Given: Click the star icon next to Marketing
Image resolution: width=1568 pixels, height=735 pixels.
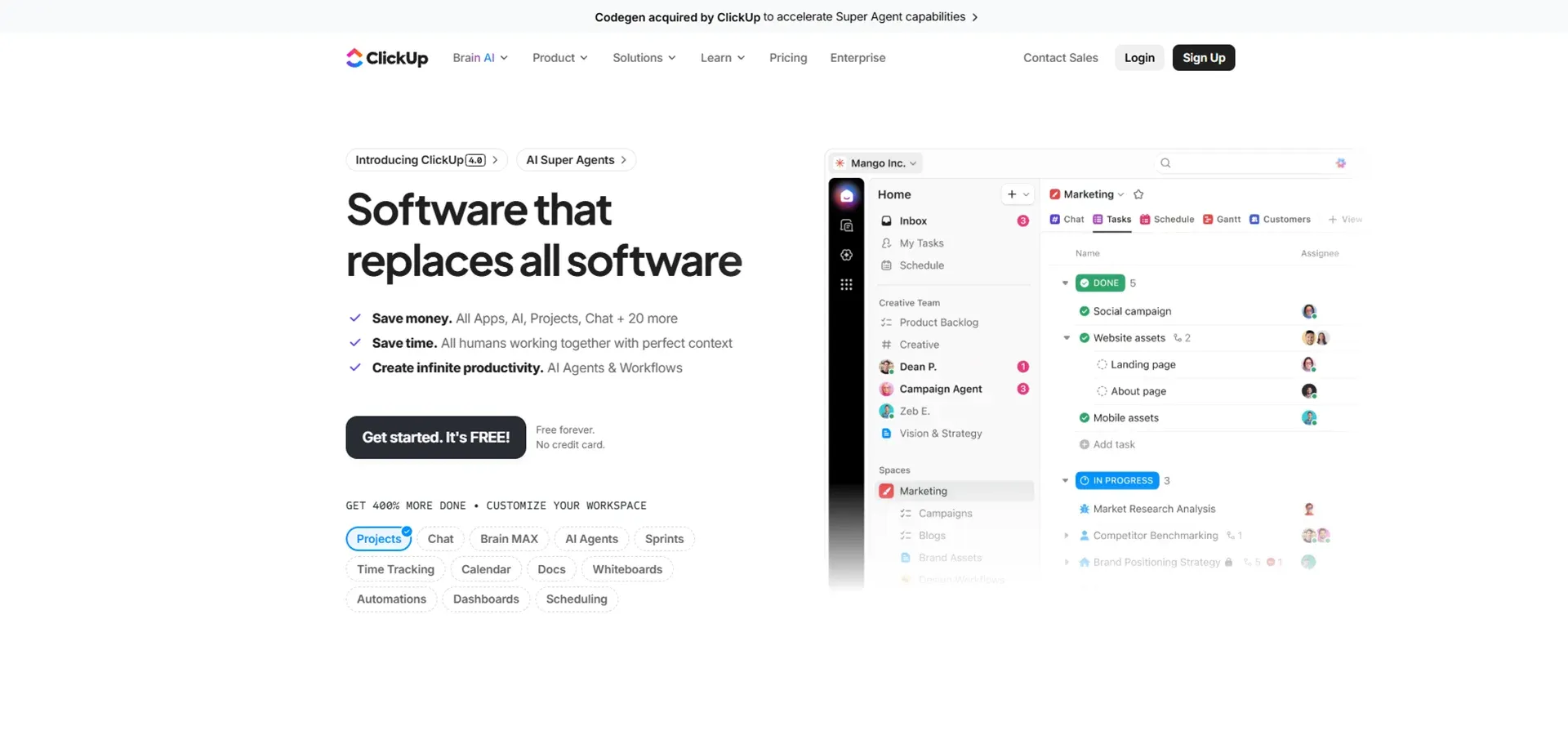Looking at the screenshot, I should coord(1138,194).
